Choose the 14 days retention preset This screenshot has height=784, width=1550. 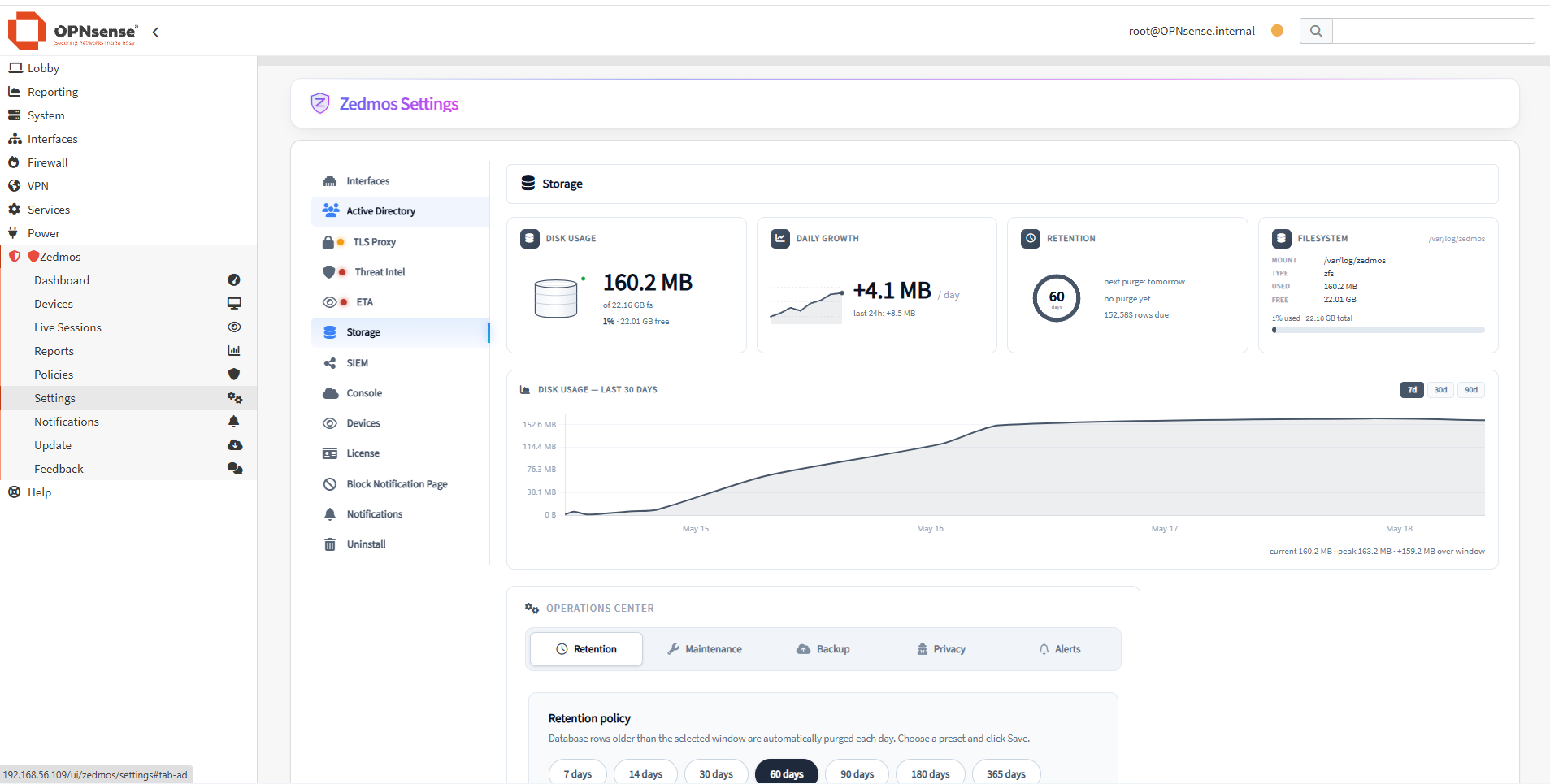(645, 773)
